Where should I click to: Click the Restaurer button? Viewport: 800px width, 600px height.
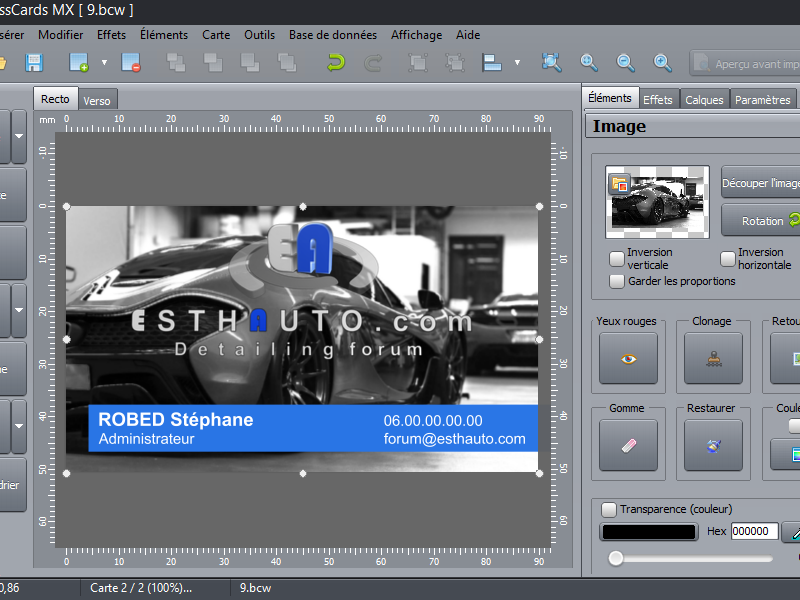713,445
